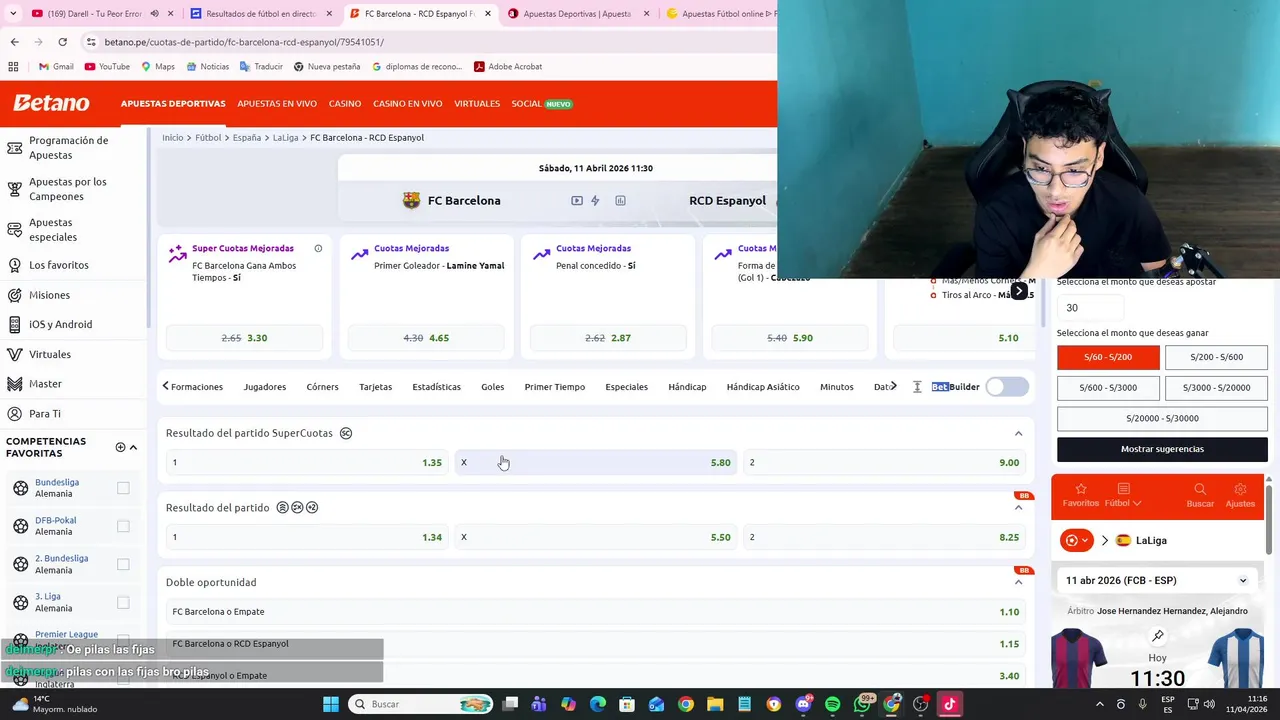The height and width of the screenshot is (720, 1280).
Task: Mute the YouTube Darell tab audio
Action: (154, 14)
